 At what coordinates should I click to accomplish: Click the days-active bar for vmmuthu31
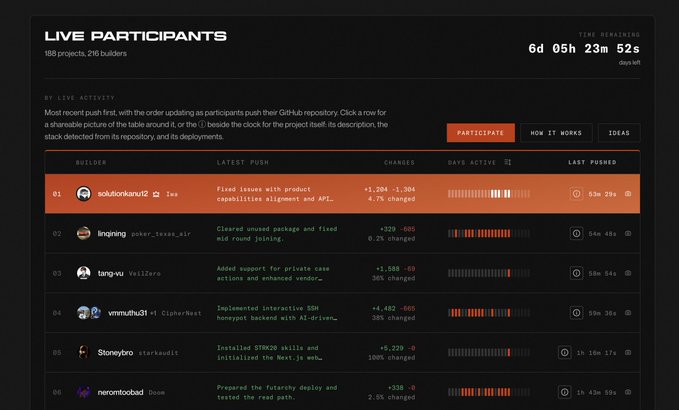[488, 313]
